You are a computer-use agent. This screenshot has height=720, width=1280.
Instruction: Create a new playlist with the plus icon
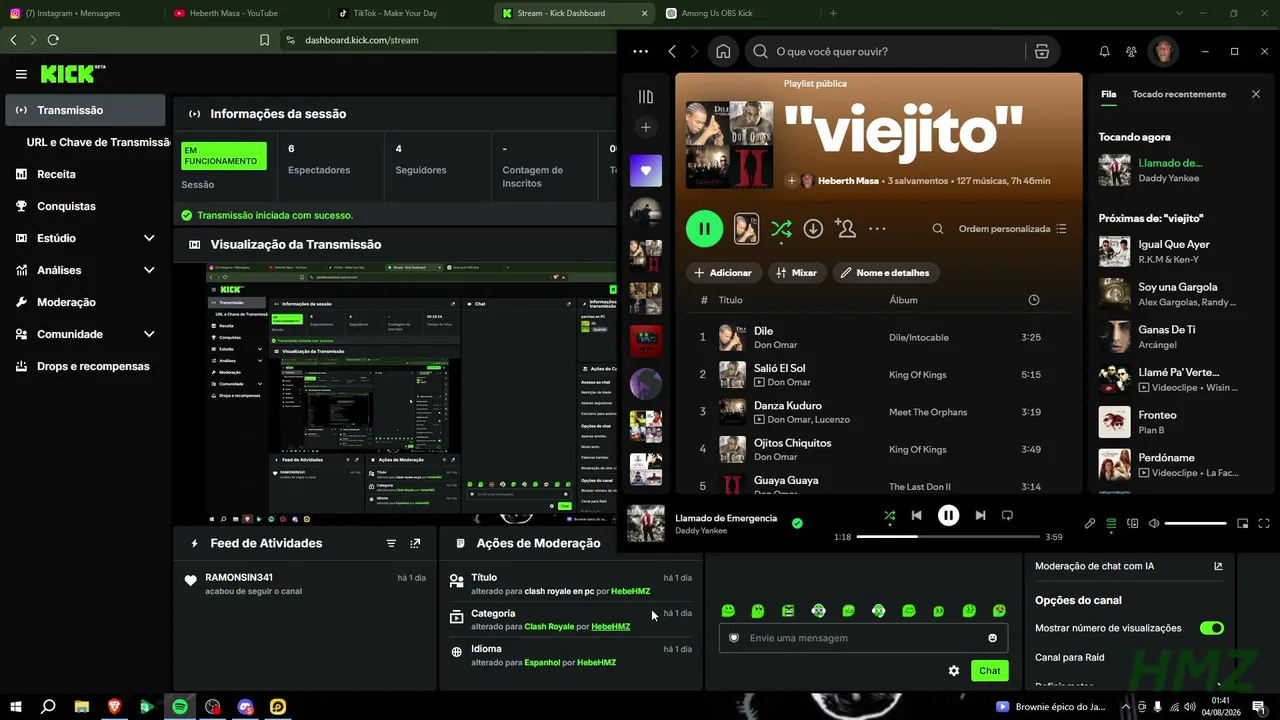(x=646, y=127)
